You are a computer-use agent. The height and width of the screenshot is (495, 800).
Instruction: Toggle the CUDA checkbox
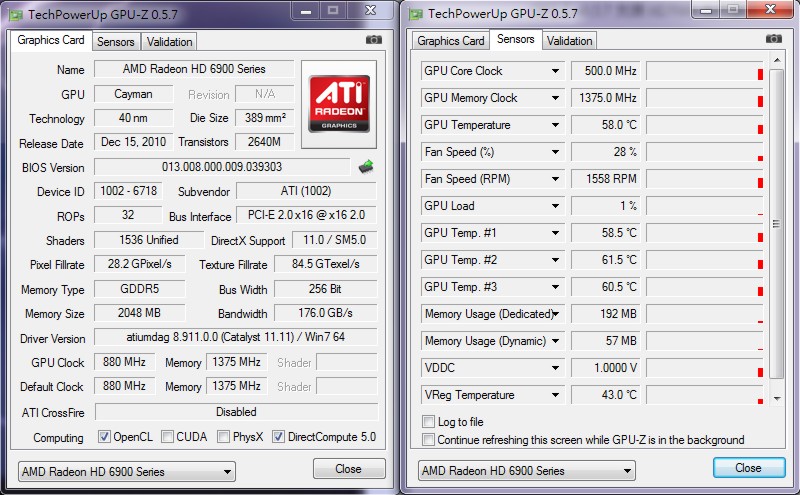167,437
